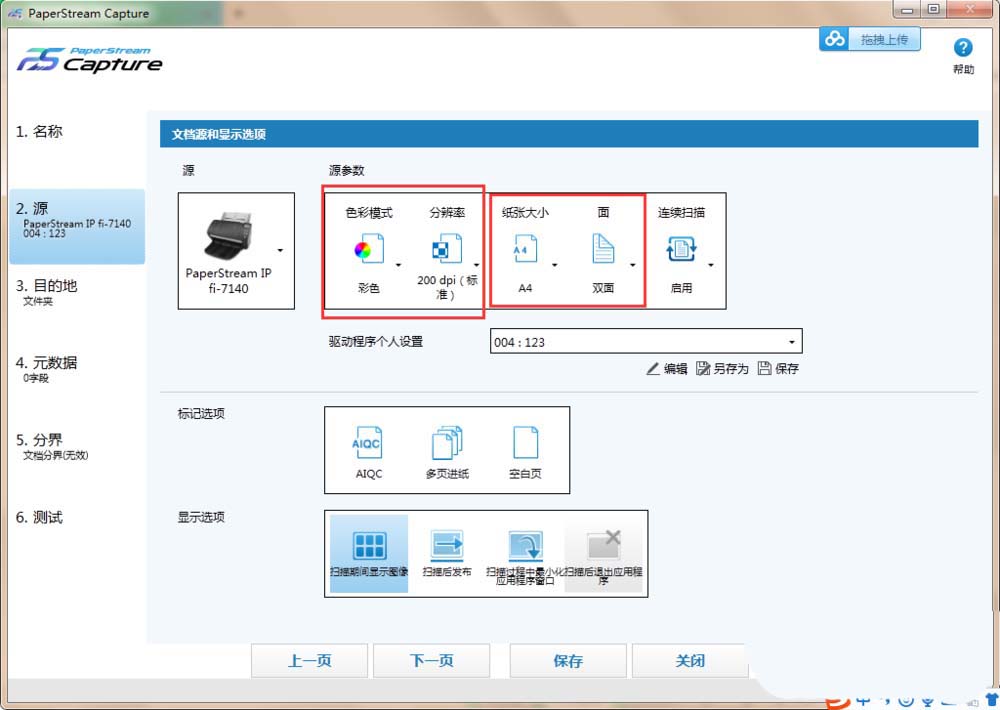Click the A4 paper size icon
1000x710 pixels.
coord(525,249)
